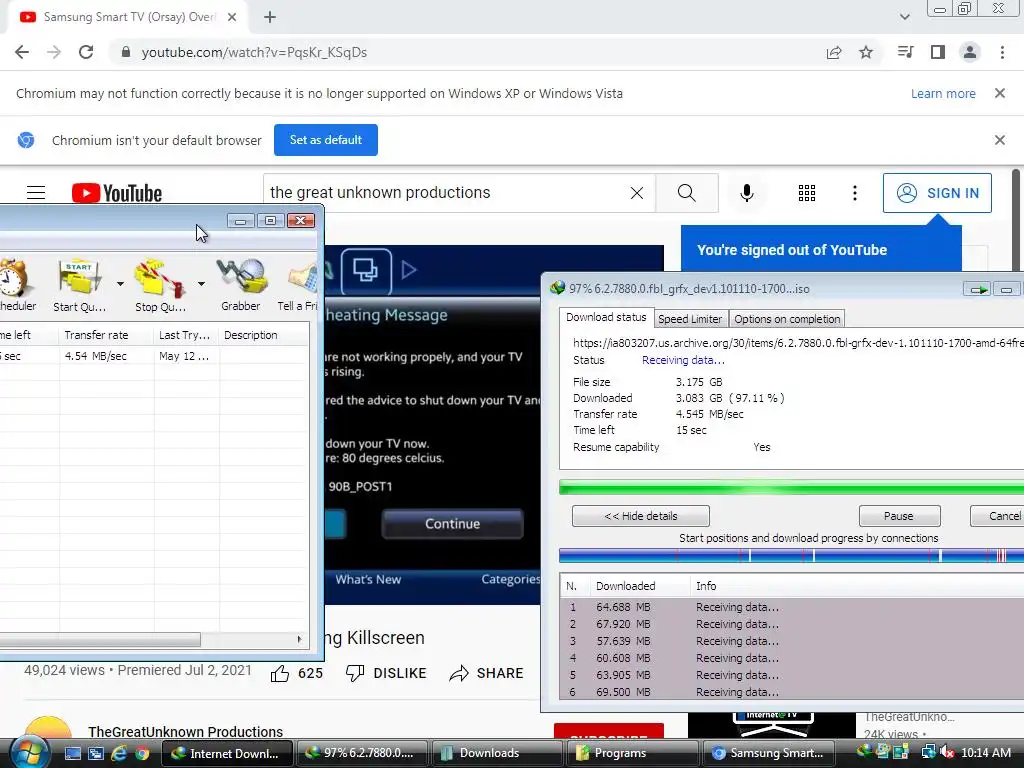Select connection 1 row with 64.688 MB

click(x=792, y=607)
